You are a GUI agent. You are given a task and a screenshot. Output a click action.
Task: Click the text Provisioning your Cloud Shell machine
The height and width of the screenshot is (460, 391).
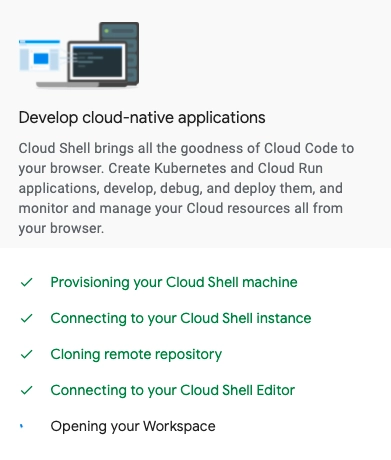click(x=174, y=282)
